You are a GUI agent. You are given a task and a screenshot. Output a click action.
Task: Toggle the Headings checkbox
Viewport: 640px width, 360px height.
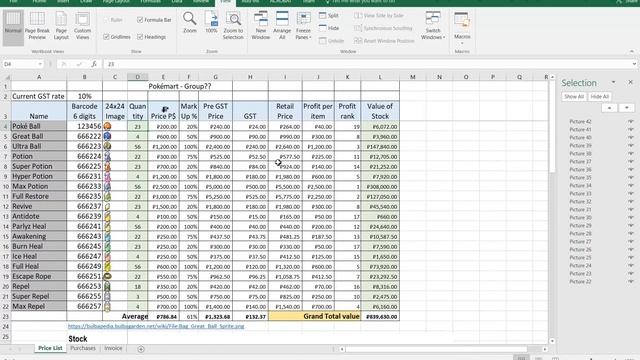[140, 37]
